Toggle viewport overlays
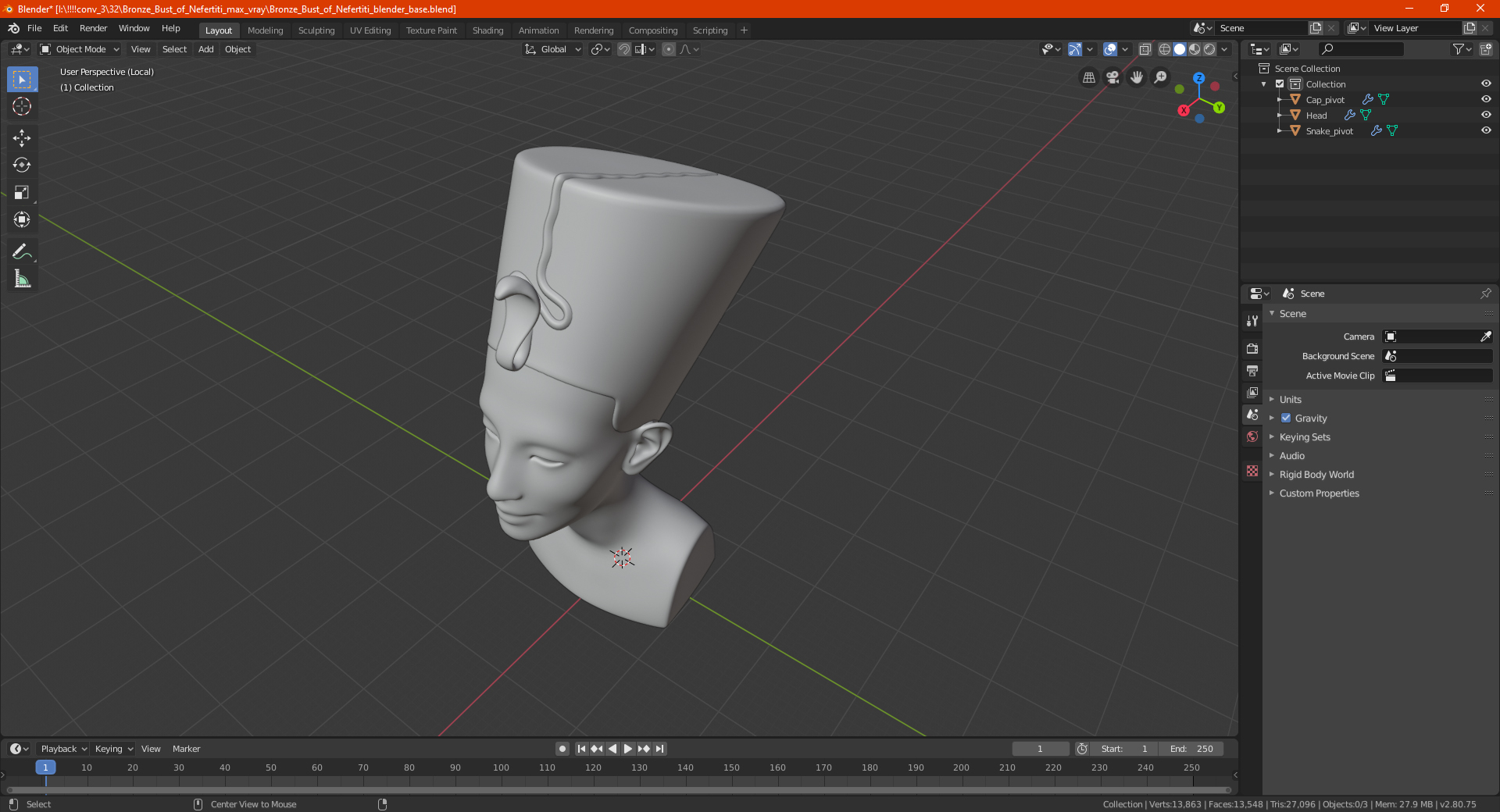The height and width of the screenshot is (812, 1500). (x=1110, y=49)
